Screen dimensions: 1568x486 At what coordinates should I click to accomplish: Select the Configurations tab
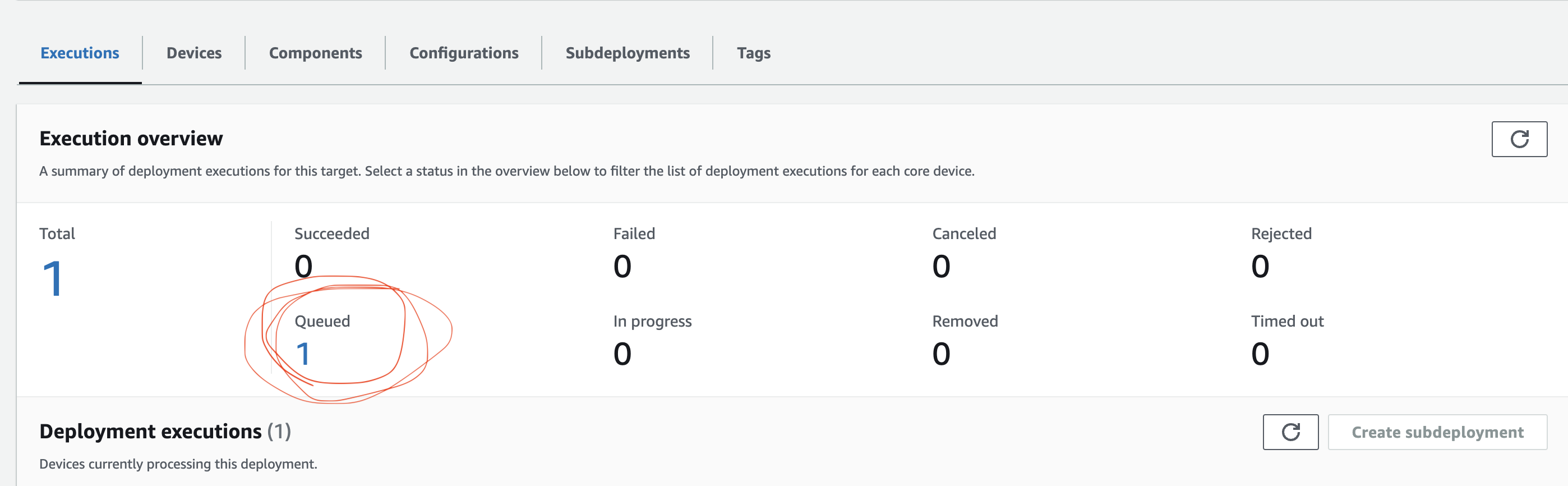463,53
